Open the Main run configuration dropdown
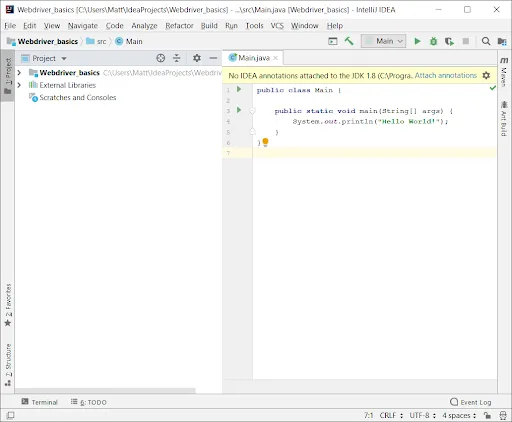 tap(383, 41)
